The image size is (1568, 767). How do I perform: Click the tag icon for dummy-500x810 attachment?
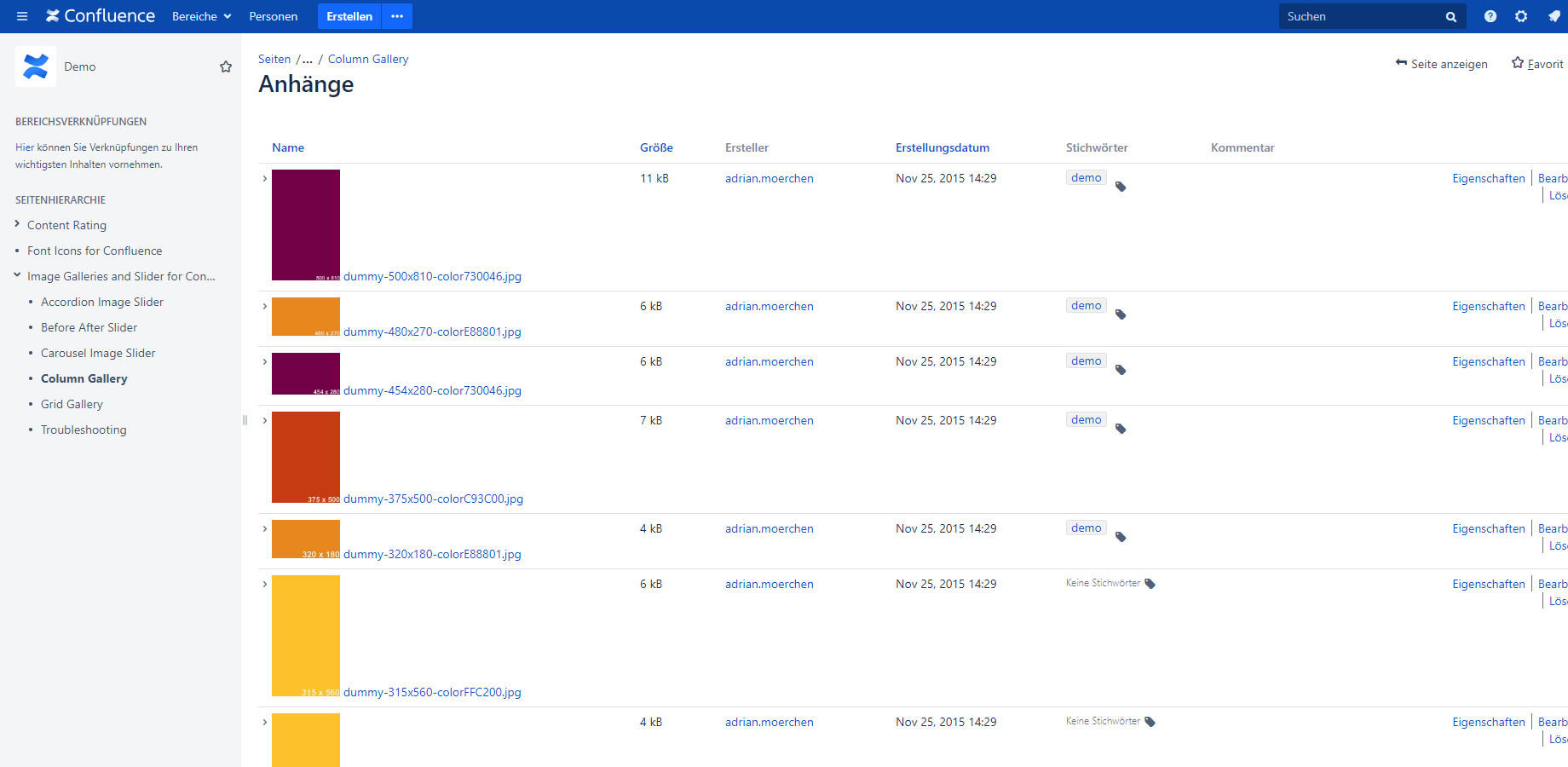point(1121,187)
